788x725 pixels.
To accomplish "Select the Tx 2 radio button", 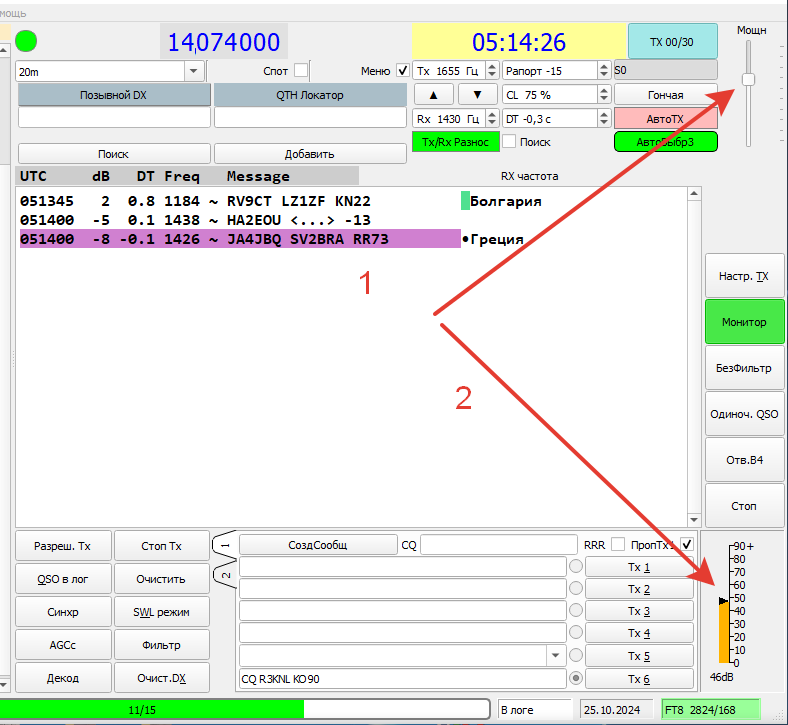I will point(576,588).
